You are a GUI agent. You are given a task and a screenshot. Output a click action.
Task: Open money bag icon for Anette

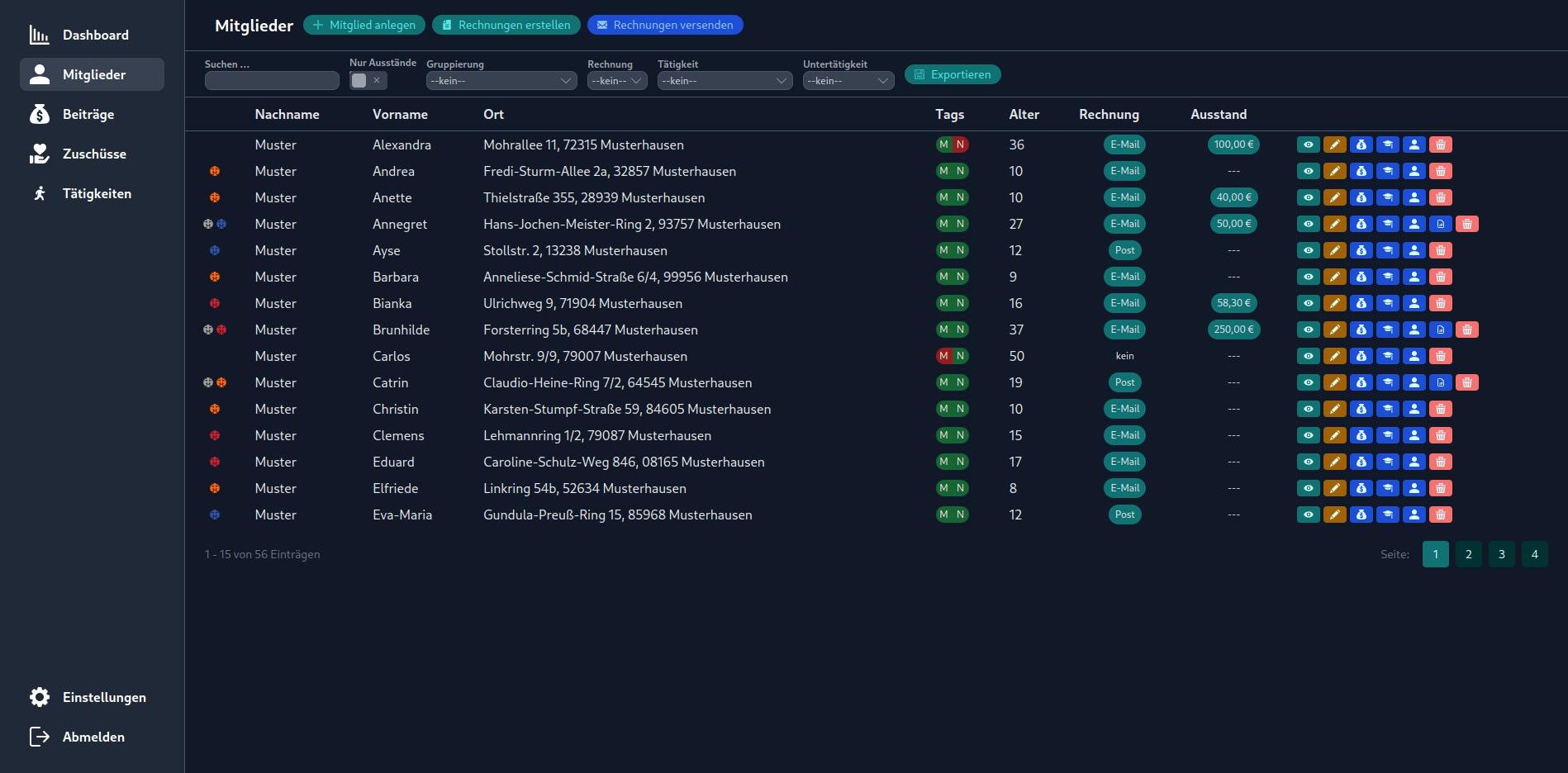(1361, 197)
